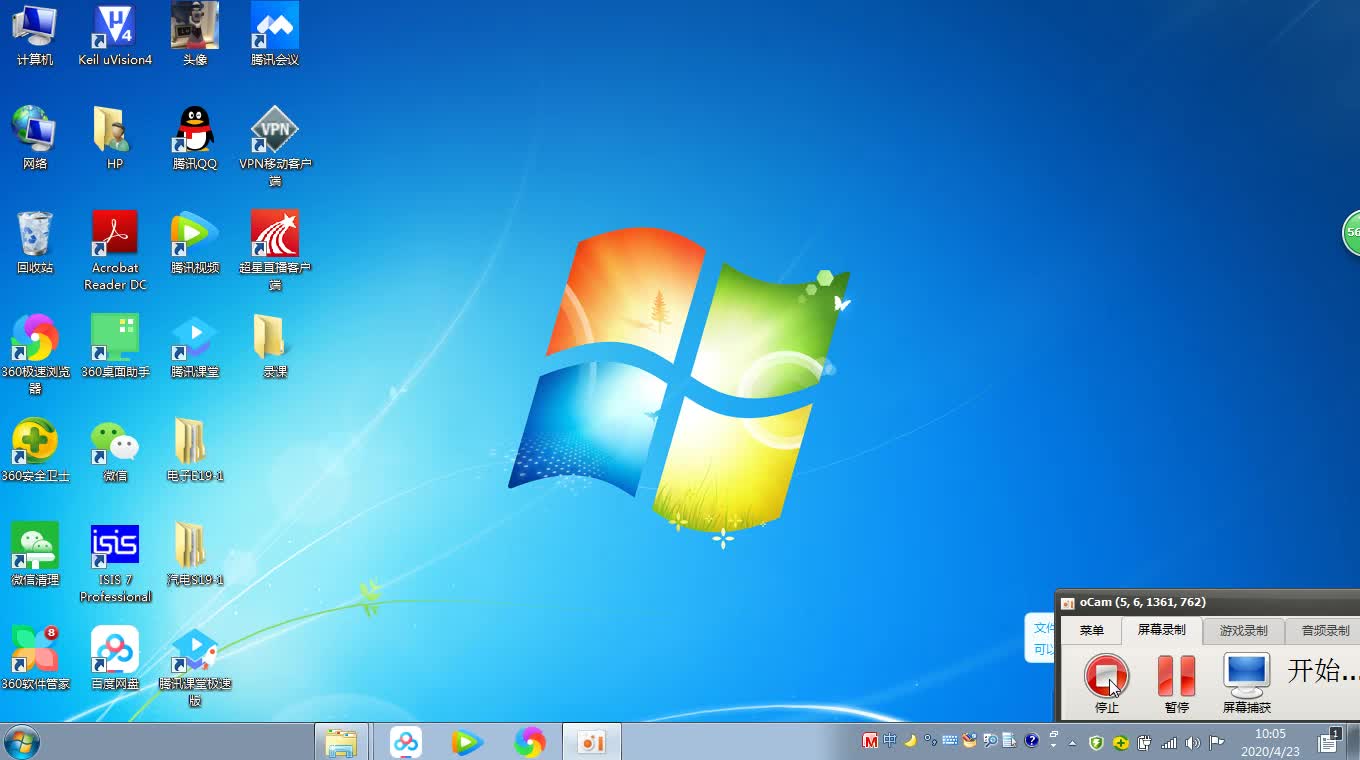Open the Action Center flag icon
The height and width of the screenshot is (760, 1360).
1216,743
